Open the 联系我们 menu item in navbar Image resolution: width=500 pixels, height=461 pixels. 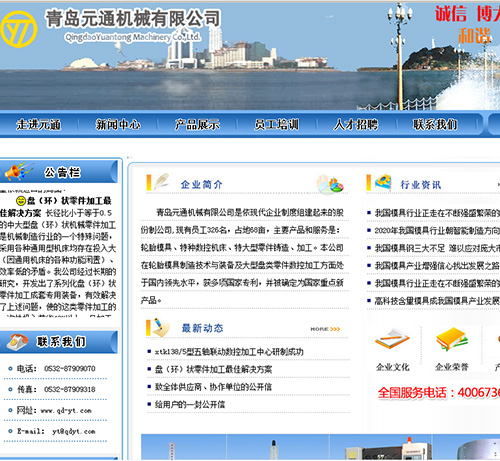click(435, 125)
